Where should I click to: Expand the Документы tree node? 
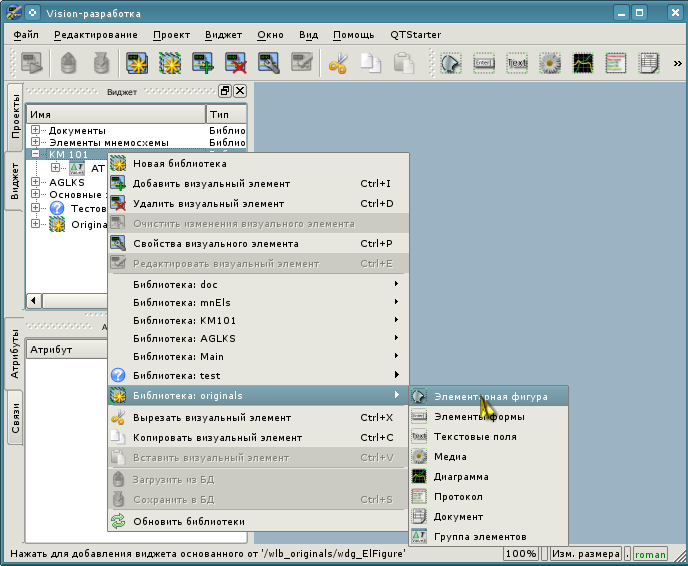coord(36,130)
